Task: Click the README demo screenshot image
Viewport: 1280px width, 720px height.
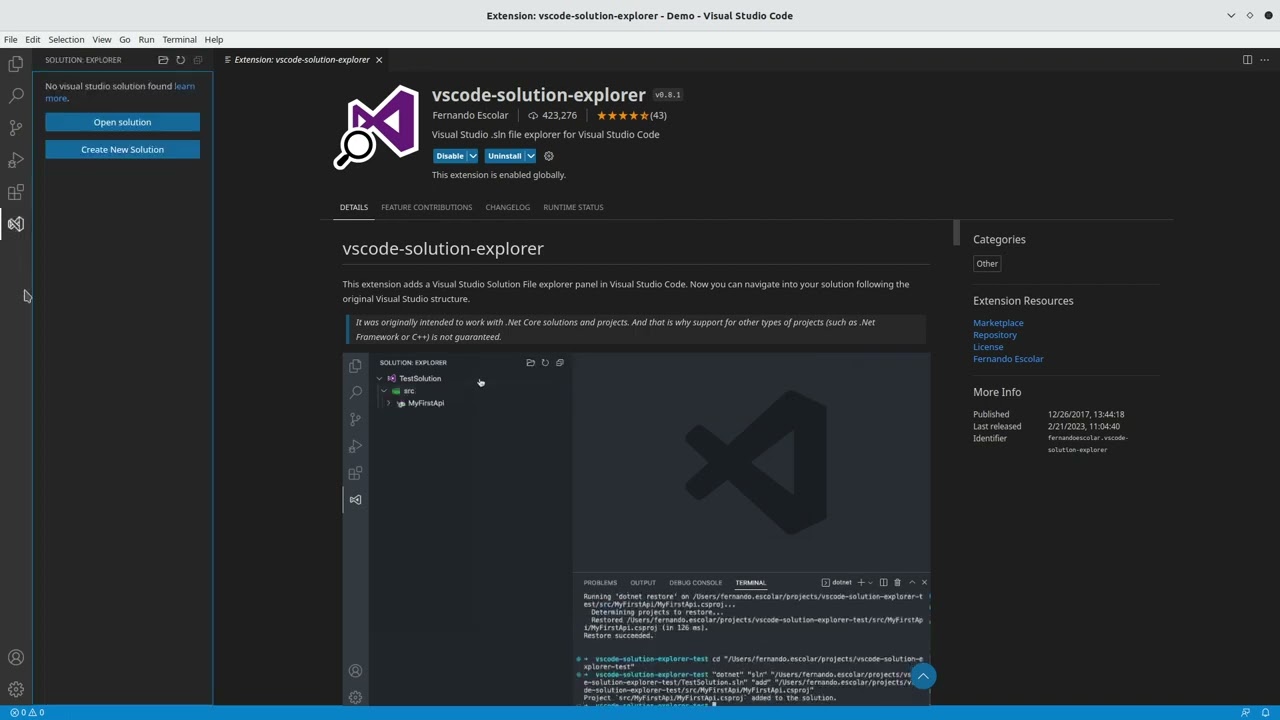Action: click(636, 529)
